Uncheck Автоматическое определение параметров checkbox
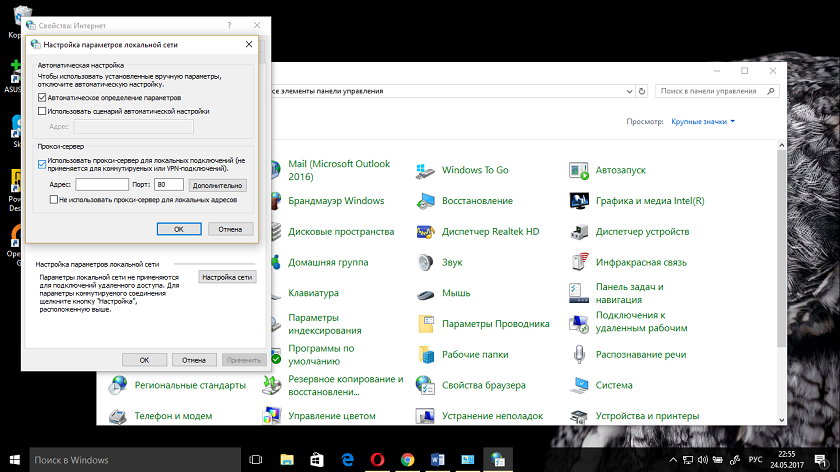Image resolution: width=840 pixels, height=472 pixels. (x=42, y=98)
